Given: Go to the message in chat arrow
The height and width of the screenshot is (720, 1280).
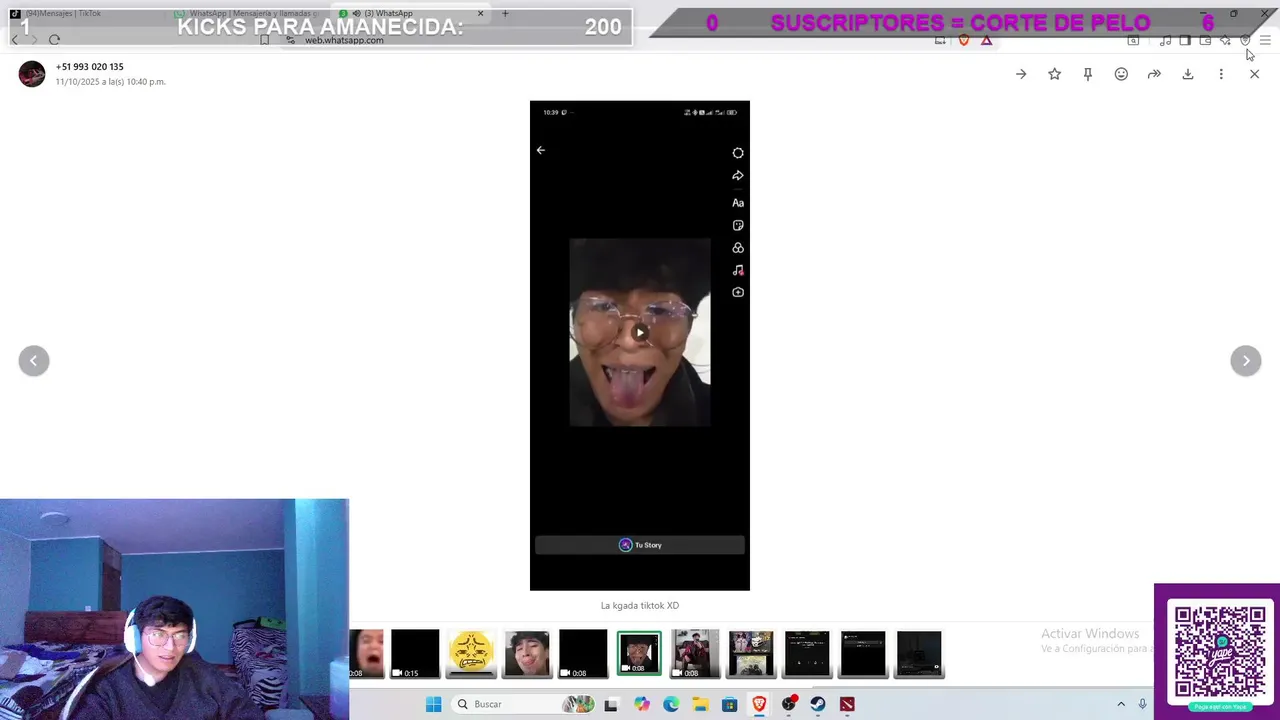Looking at the screenshot, I should [x=1021, y=74].
